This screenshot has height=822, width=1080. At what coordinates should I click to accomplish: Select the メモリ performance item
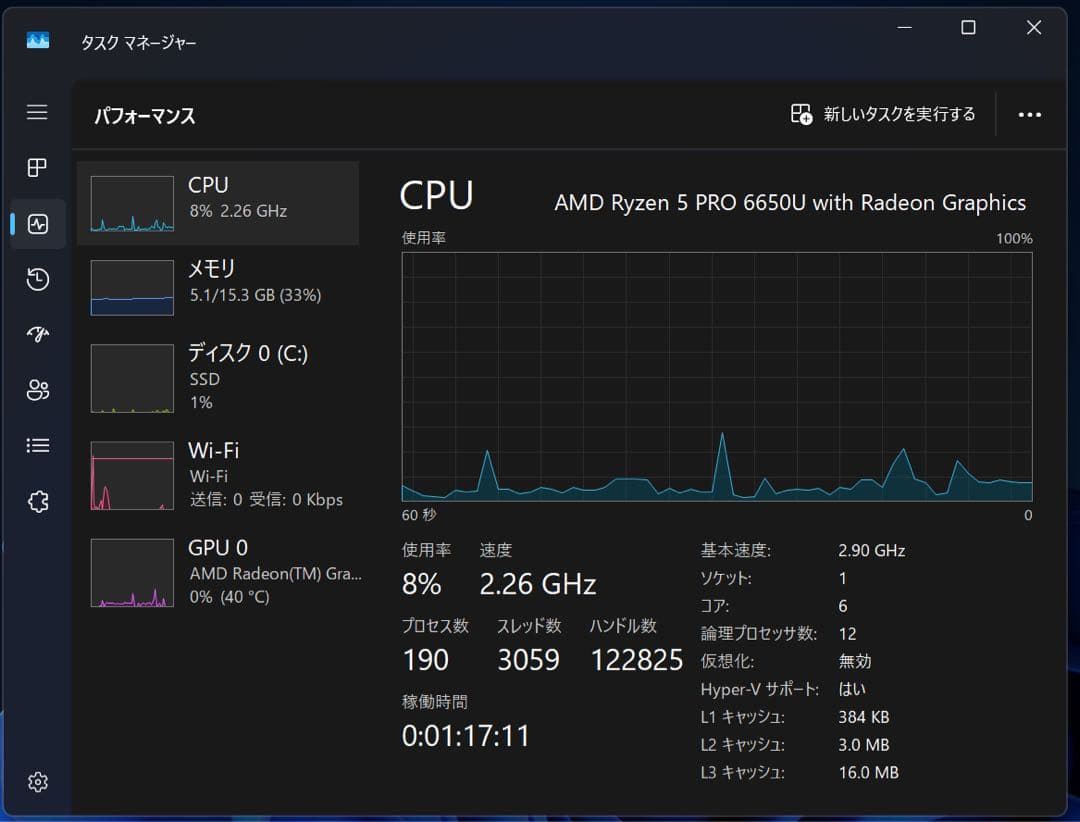click(218, 287)
